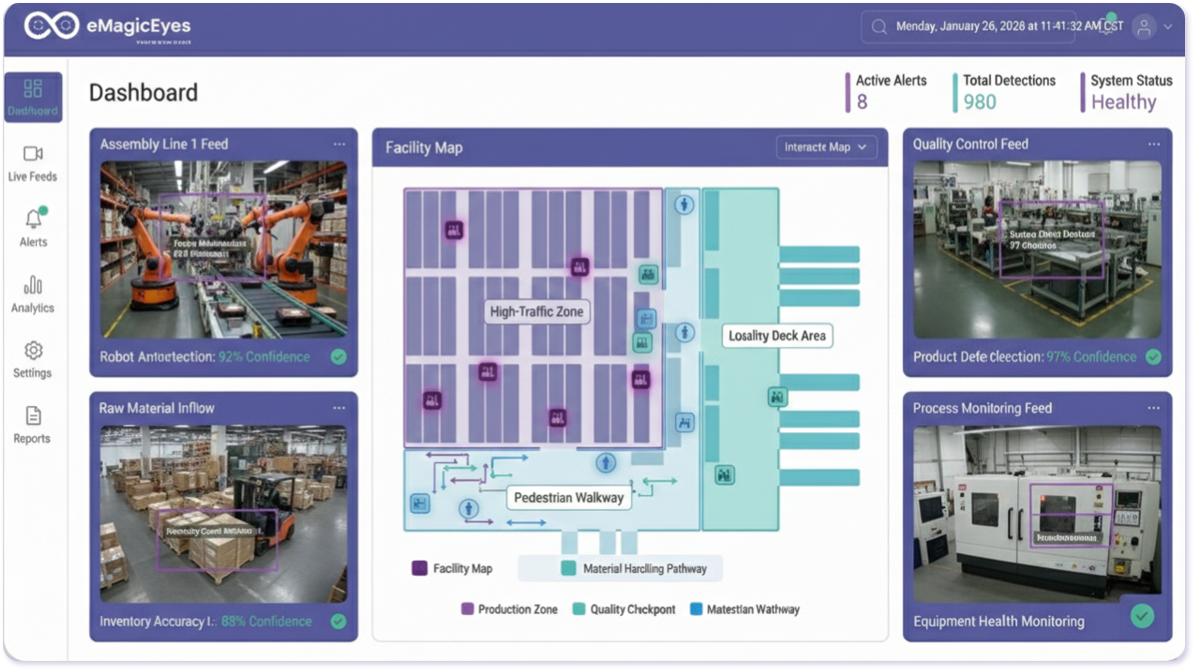Click the High-Traffic Zone label on the map
The height and width of the screenshot is (670, 1194).
pyautogui.click(x=537, y=311)
